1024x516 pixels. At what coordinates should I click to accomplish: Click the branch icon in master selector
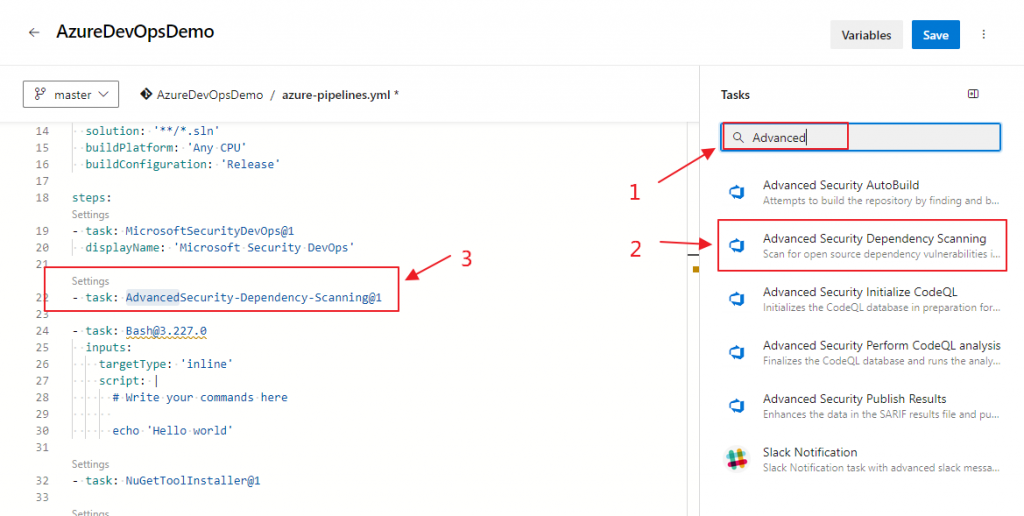[x=40, y=95]
